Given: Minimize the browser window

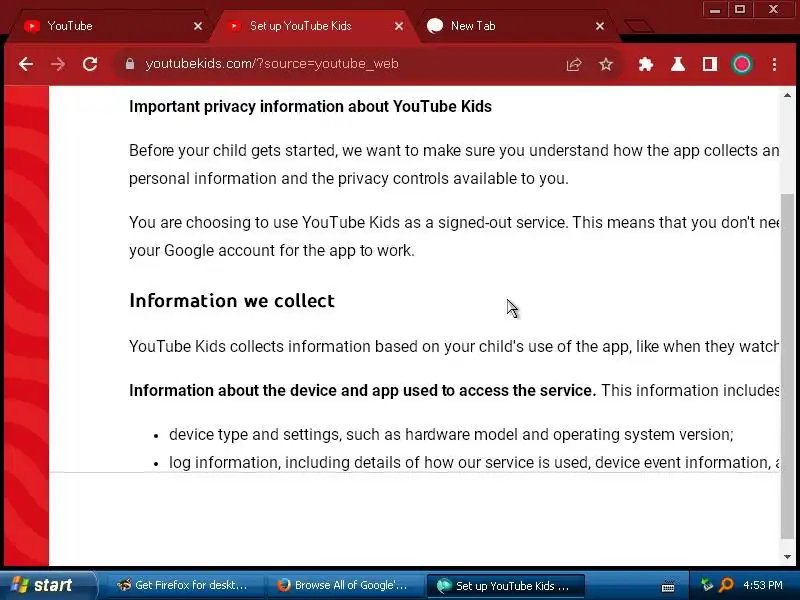Looking at the screenshot, I should pos(715,10).
